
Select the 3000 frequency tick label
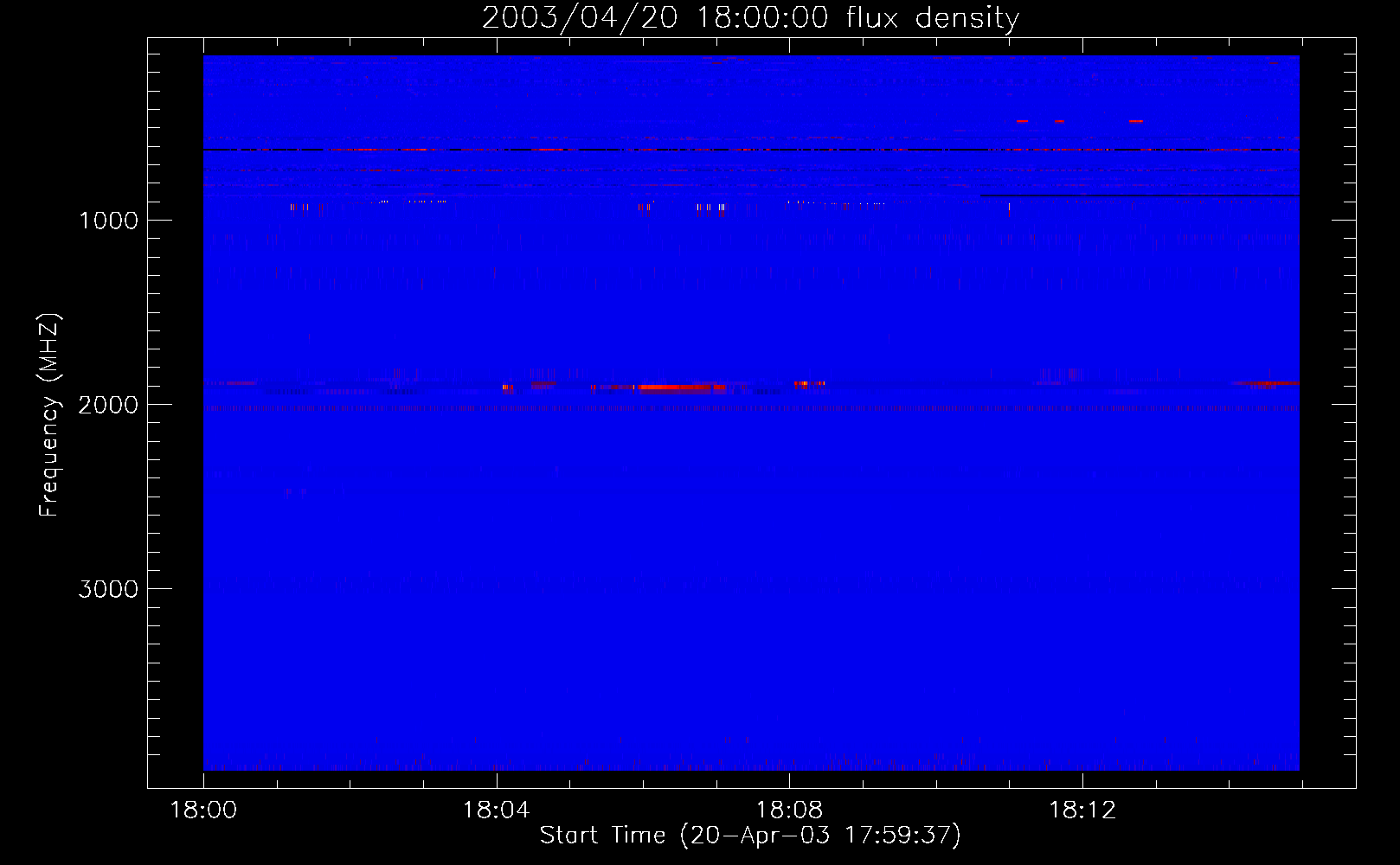108,589
